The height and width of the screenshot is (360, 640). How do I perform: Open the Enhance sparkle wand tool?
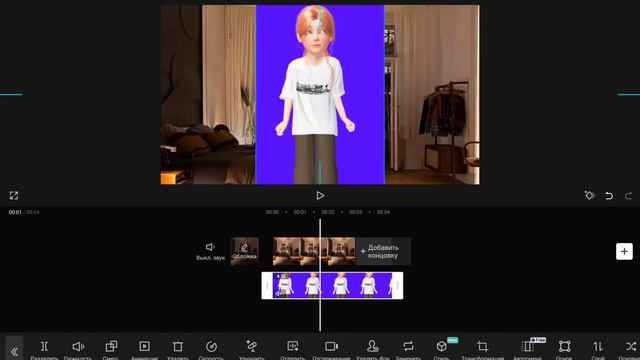coord(251,349)
